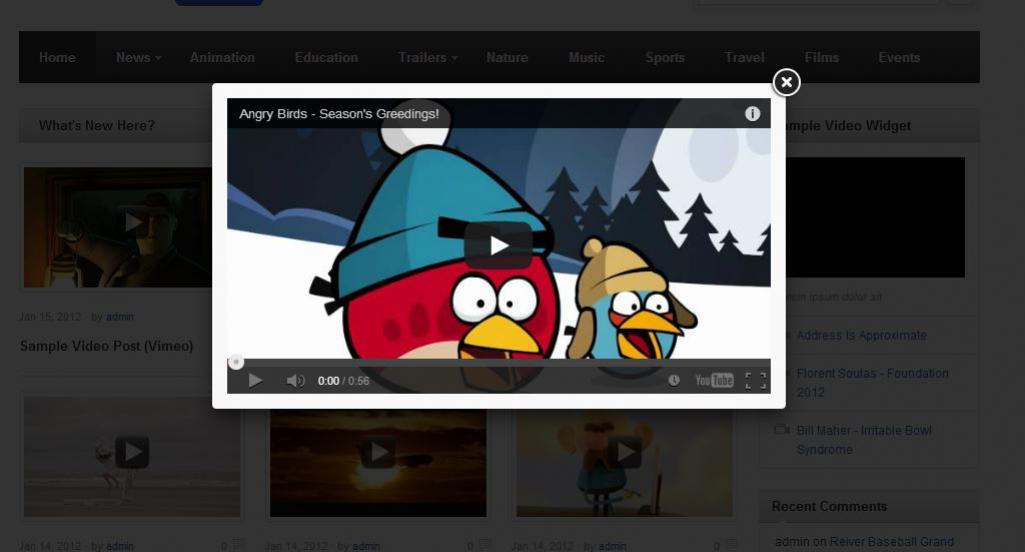This screenshot has height=552, width=1025.
Task: Open Florent Soulas - Foundation 2012 link
Action: (872, 383)
